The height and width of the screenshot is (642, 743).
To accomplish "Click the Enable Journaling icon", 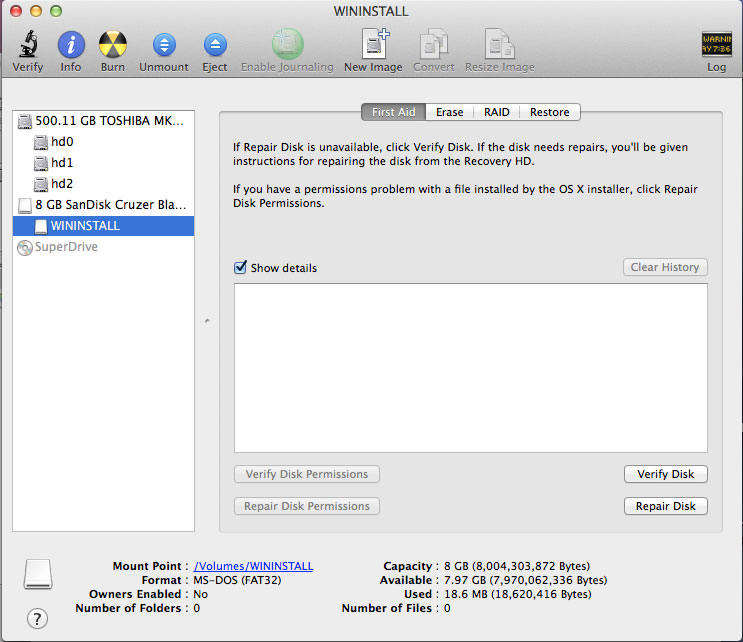I will [x=287, y=44].
